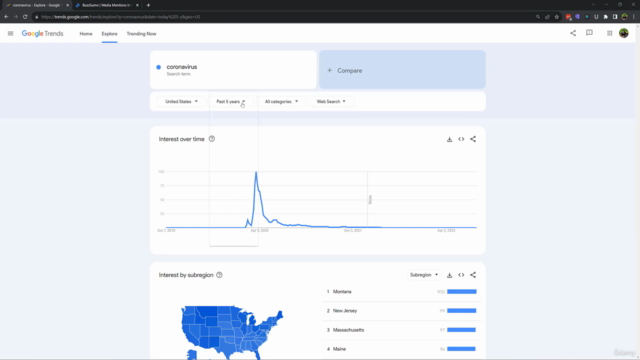
Task: Open the Trending Now nav tab
Action: (141, 34)
